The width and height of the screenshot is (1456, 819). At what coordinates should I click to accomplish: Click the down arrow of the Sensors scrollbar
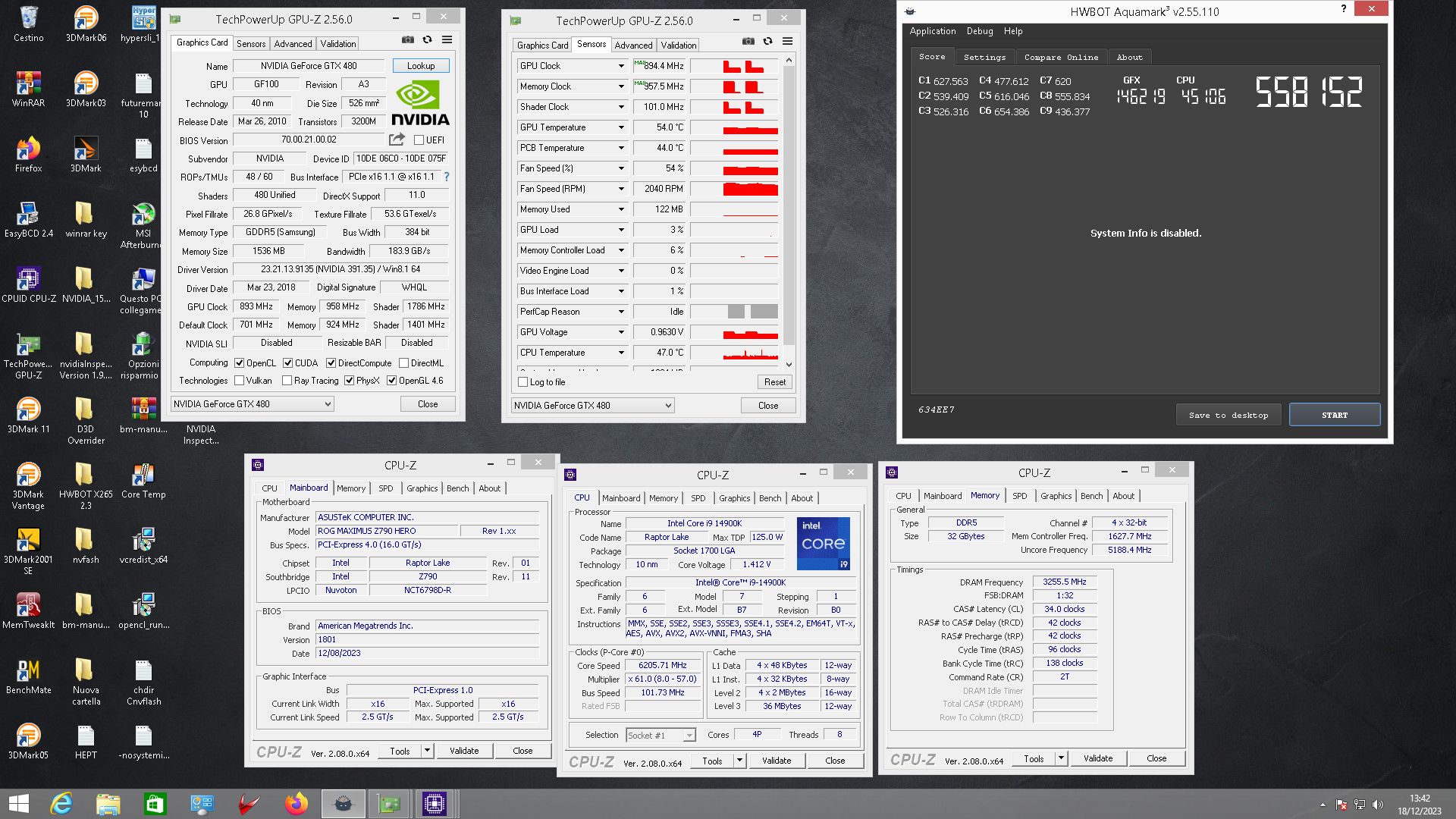(789, 365)
